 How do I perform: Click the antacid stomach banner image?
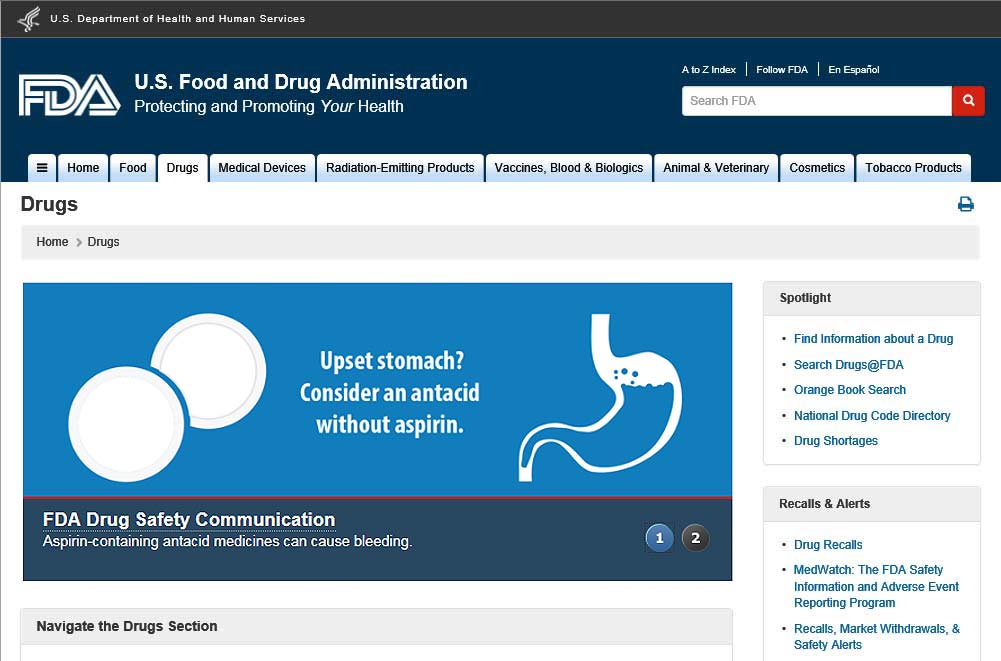377,390
